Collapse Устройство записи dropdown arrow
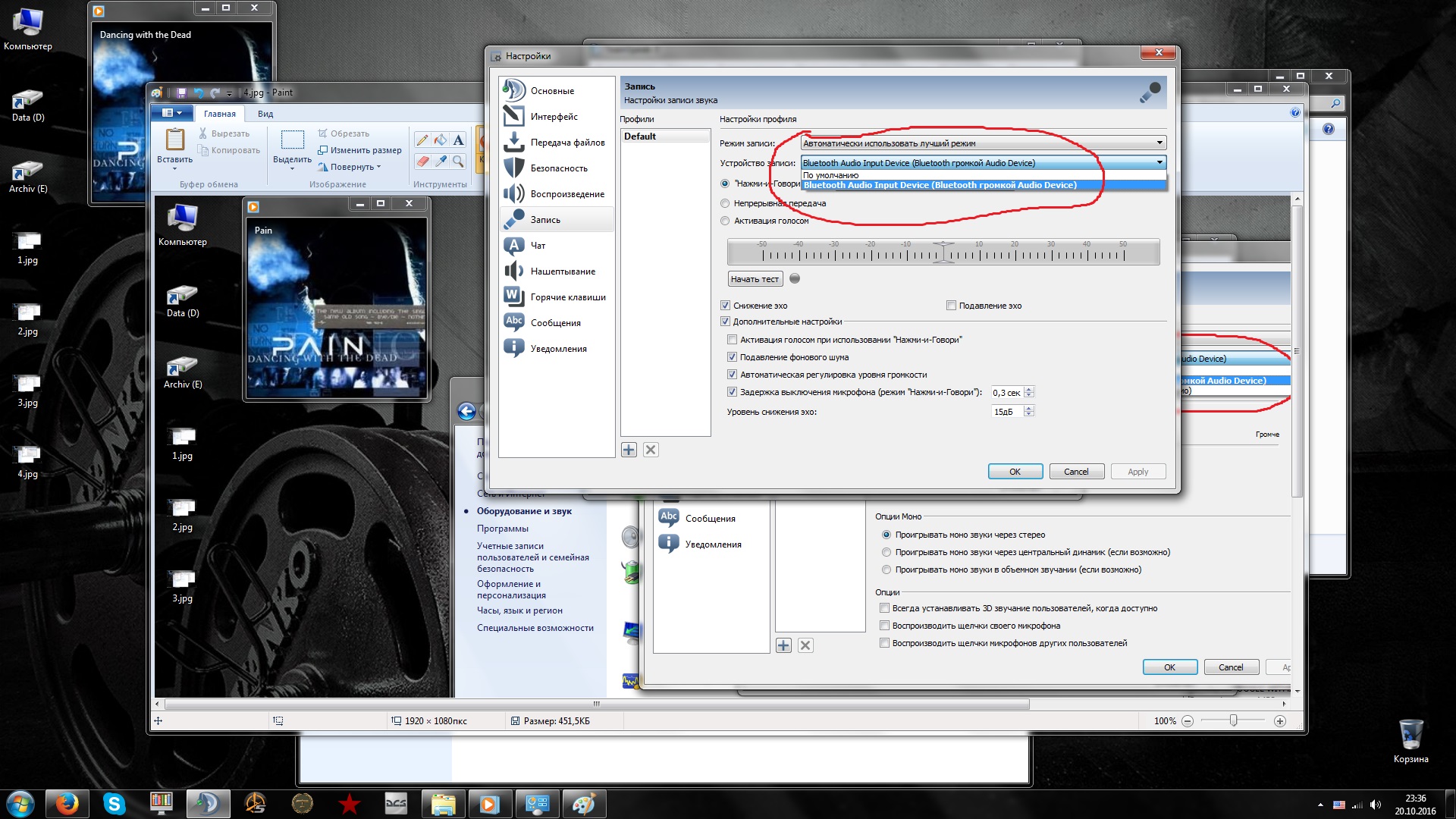Viewport: 1456px width, 819px height. tap(1159, 162)
